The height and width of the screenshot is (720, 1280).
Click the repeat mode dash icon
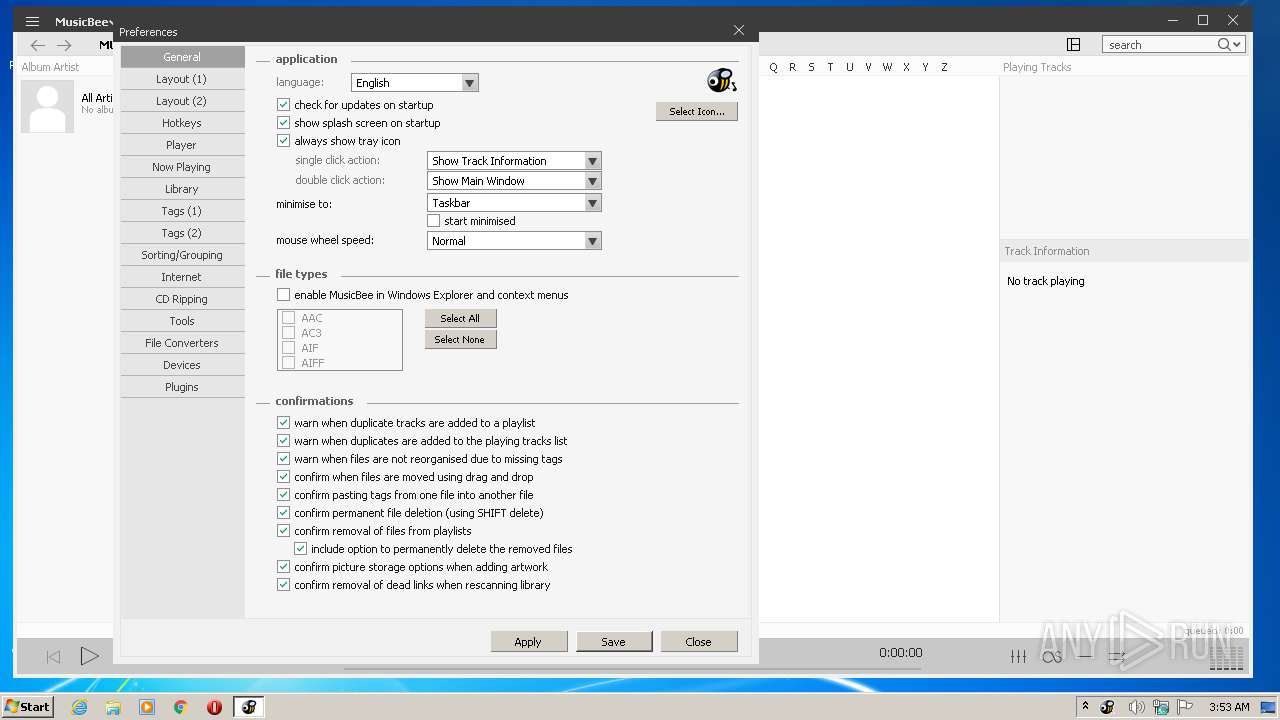pos(1084,657)
